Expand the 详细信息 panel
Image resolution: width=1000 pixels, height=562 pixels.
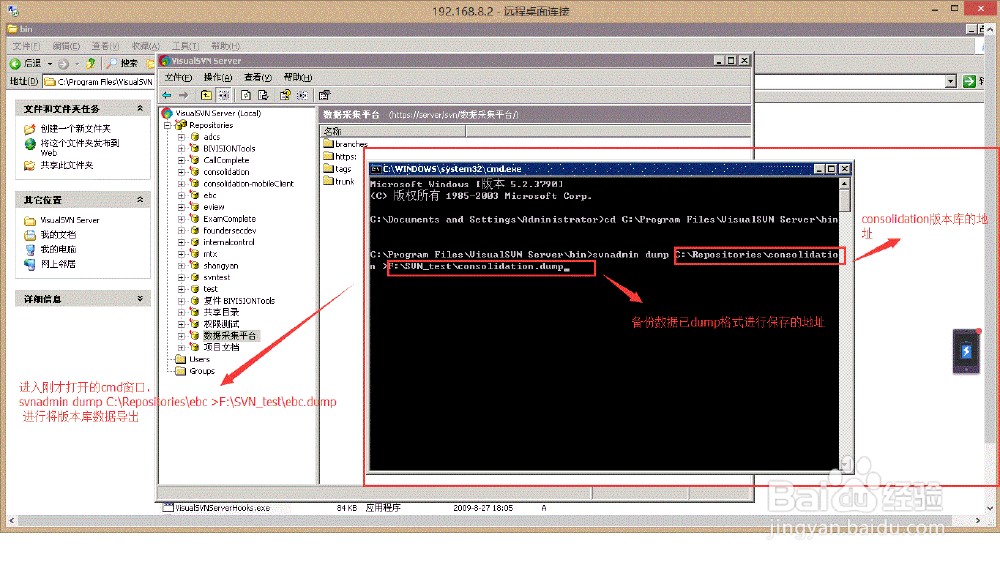(x=140, y=299)
